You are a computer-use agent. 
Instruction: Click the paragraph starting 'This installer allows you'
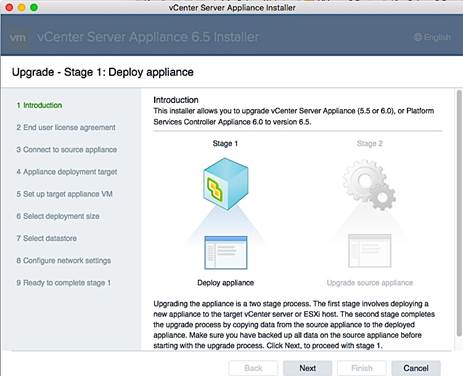(294, 116)
